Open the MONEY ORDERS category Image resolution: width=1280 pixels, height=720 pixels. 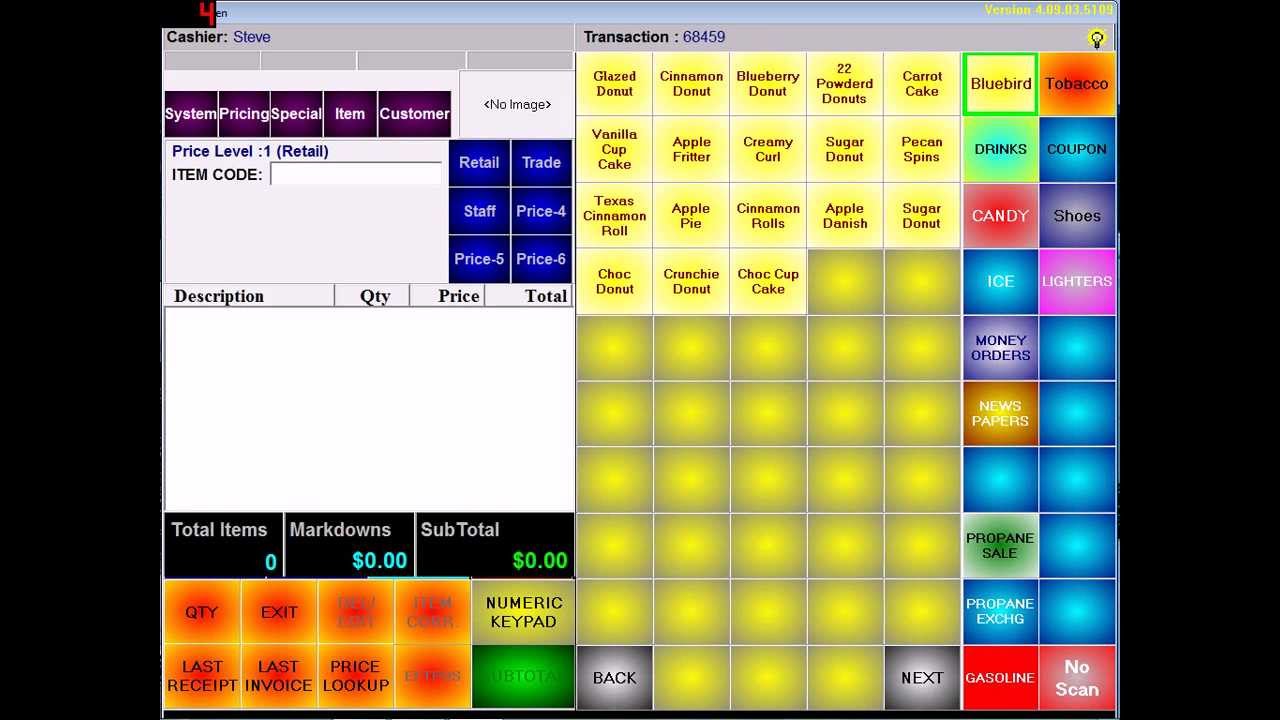pos(1000,347)
